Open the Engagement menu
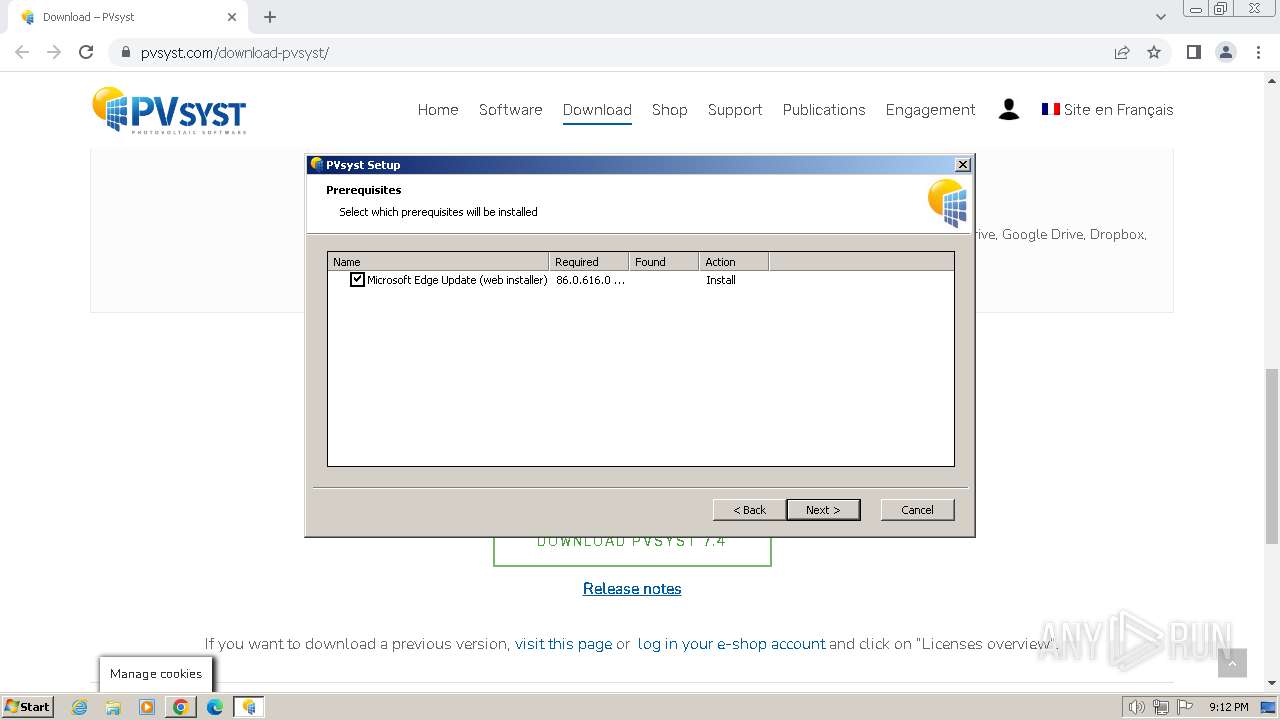Image resolution: width=1280 pixels, height=720 pixels. click(930, 110)
